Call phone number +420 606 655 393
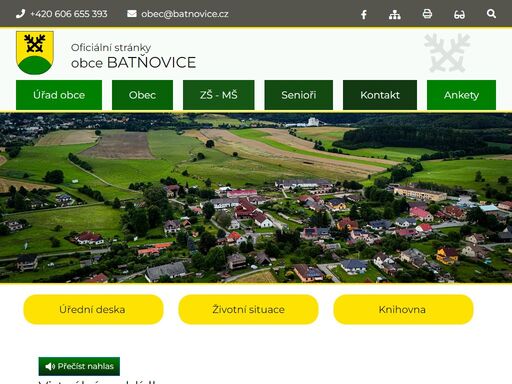The image size is (512, 384). (x=69, y=14)
